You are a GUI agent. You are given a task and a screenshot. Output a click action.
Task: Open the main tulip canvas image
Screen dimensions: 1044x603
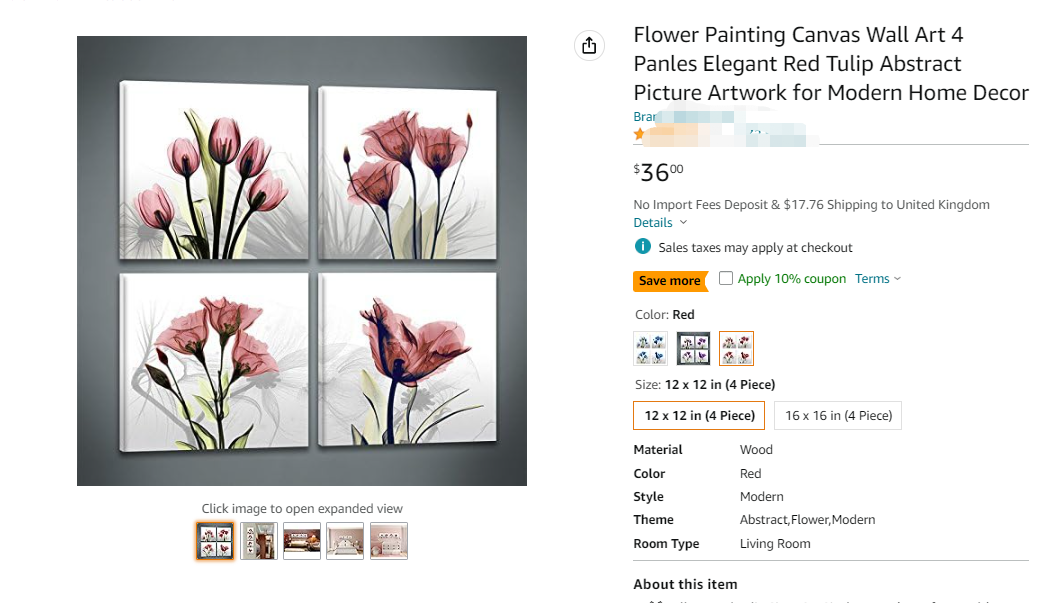302,261
